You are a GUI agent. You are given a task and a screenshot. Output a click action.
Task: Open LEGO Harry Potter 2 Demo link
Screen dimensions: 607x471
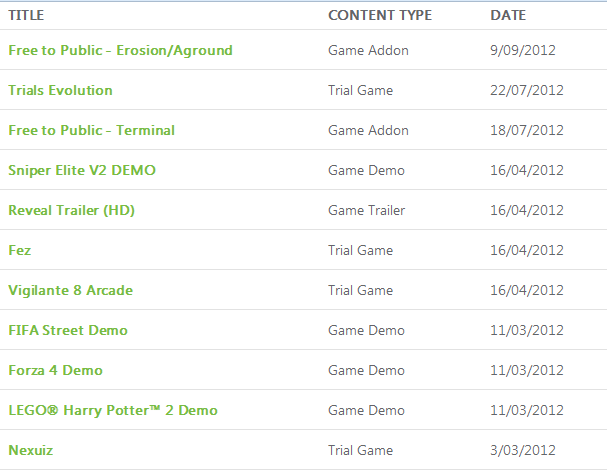(113, 410)
